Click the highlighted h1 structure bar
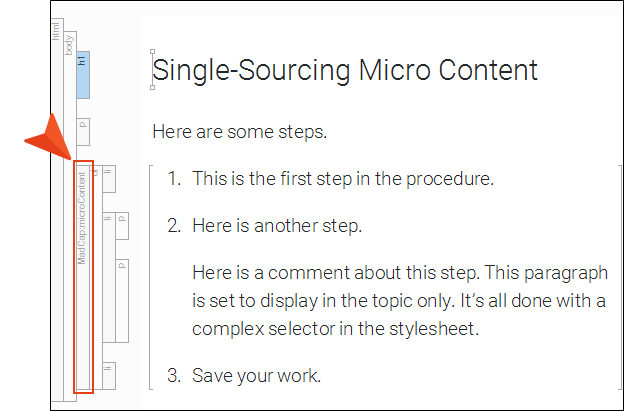The height and width of the screenshot is (411, 624). coord(83,75)
